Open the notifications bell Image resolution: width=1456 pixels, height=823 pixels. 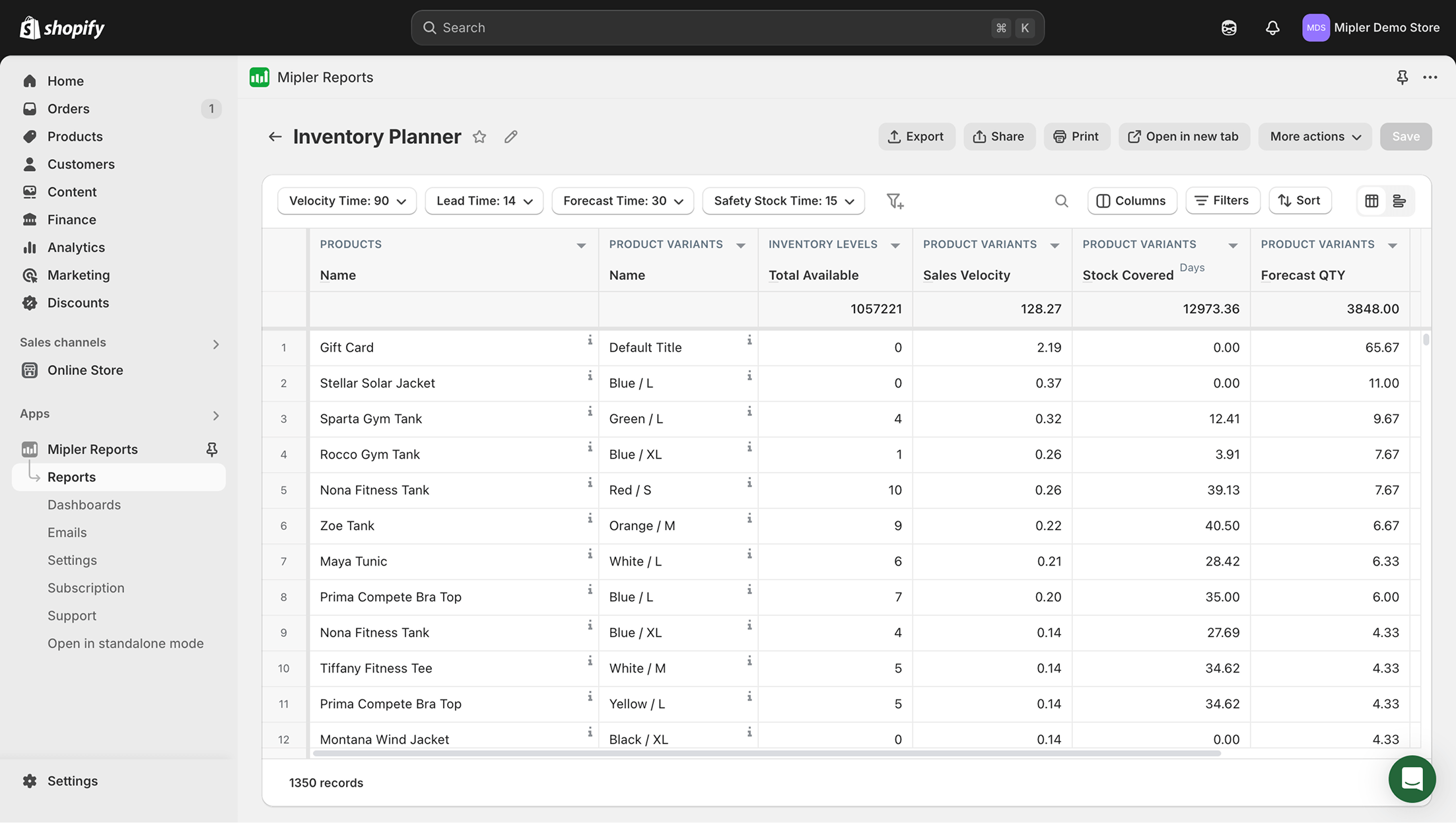(1272, 27)
